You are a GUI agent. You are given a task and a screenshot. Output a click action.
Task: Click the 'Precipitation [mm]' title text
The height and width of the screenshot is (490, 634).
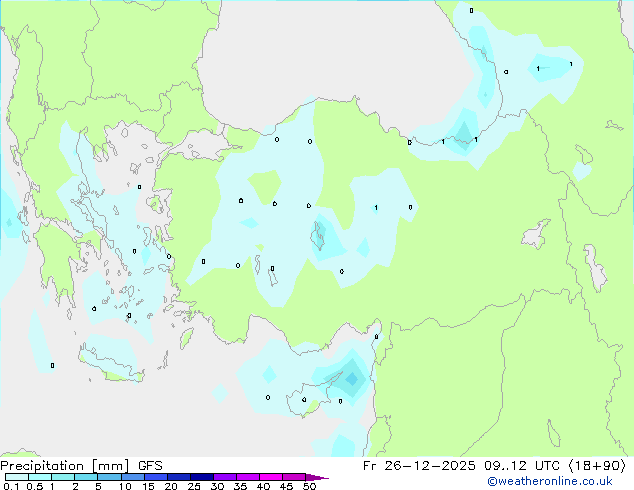click(x=65, y=466)
